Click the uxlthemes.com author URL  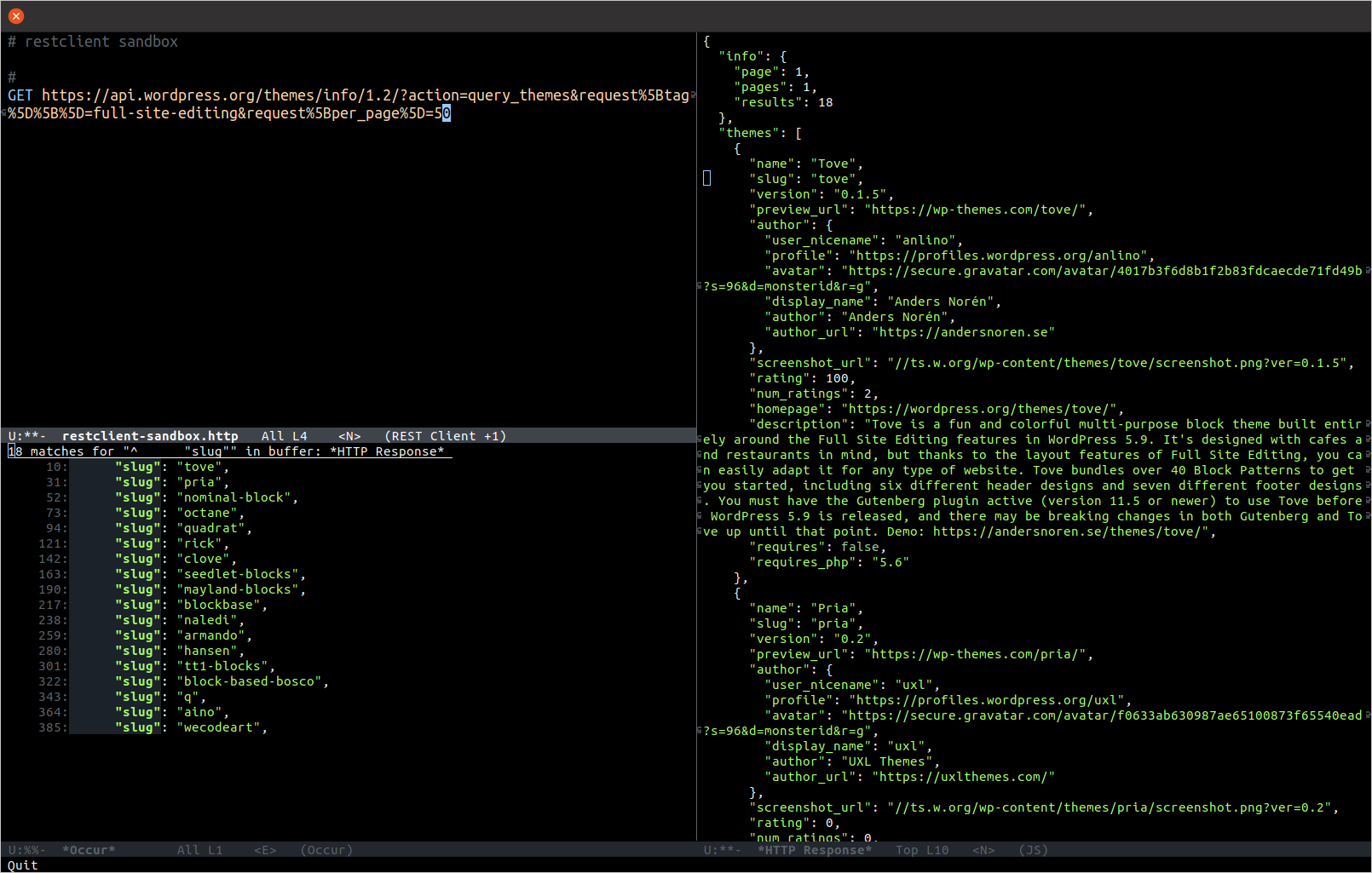coord(963,777)
